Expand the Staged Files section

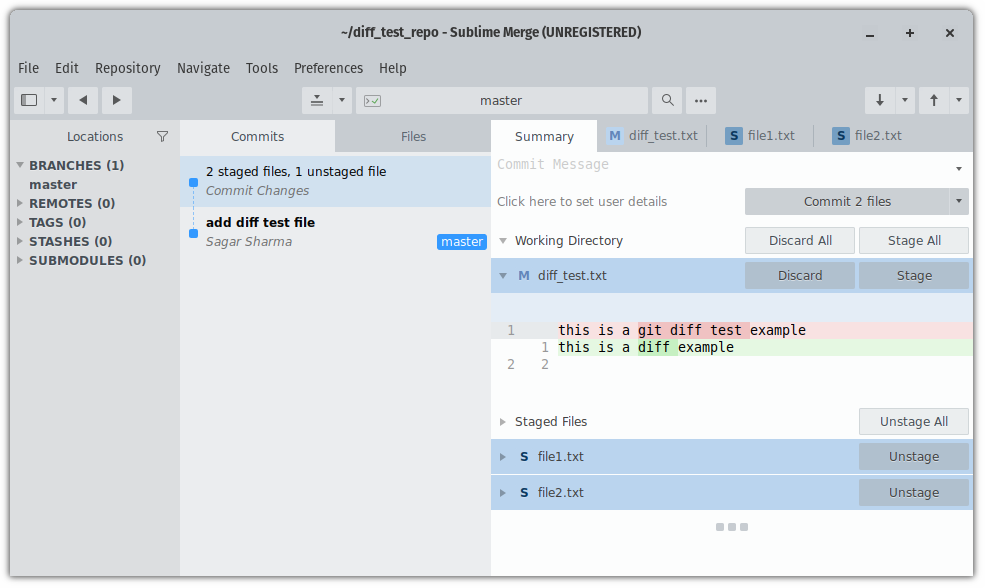tap(503, 421)
